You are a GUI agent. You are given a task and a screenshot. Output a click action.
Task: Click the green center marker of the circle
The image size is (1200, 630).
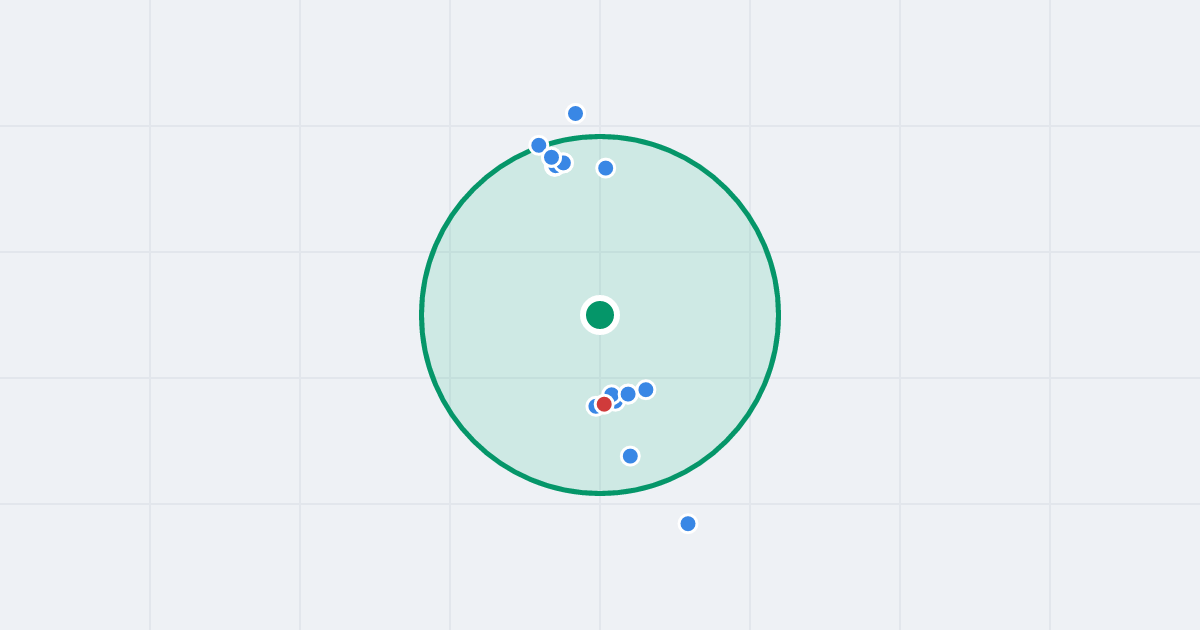(x=600, y=315)
